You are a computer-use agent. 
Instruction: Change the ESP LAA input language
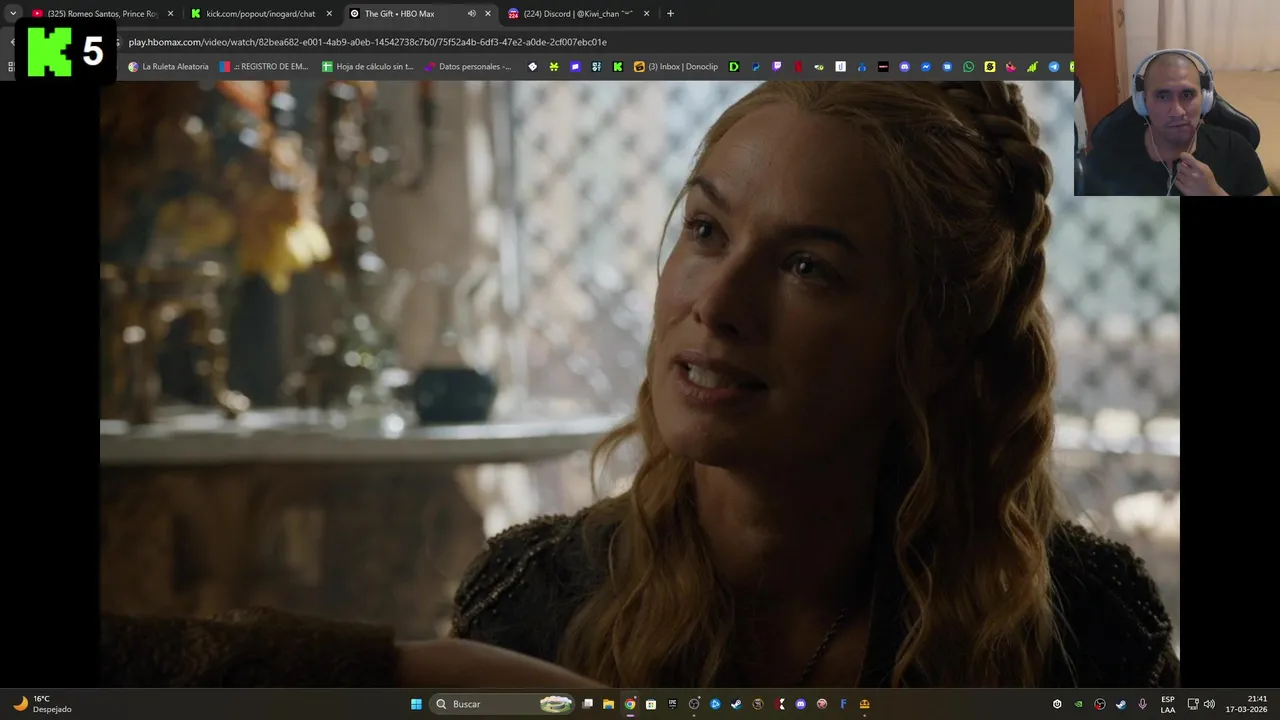tap(1168, 704)
